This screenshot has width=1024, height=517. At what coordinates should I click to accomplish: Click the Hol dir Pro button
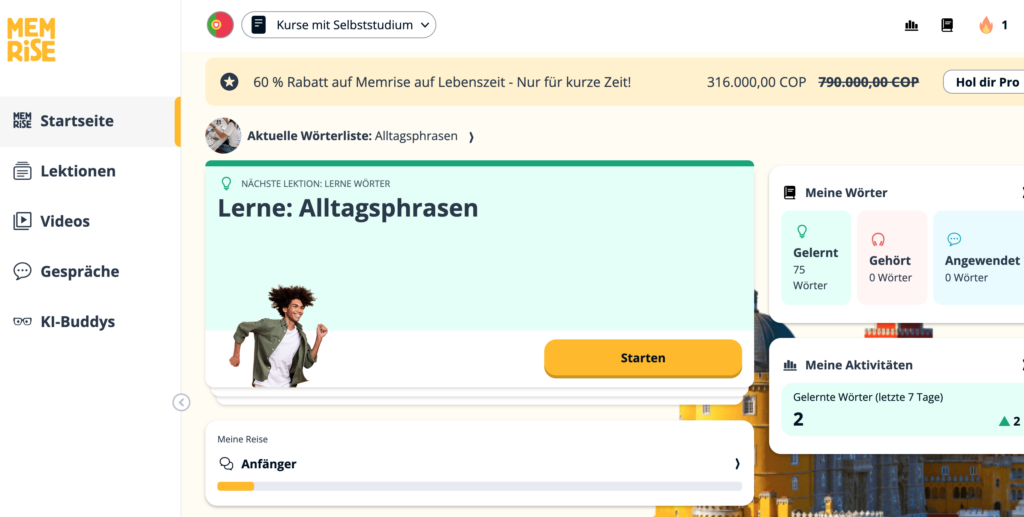click(984, 82)
